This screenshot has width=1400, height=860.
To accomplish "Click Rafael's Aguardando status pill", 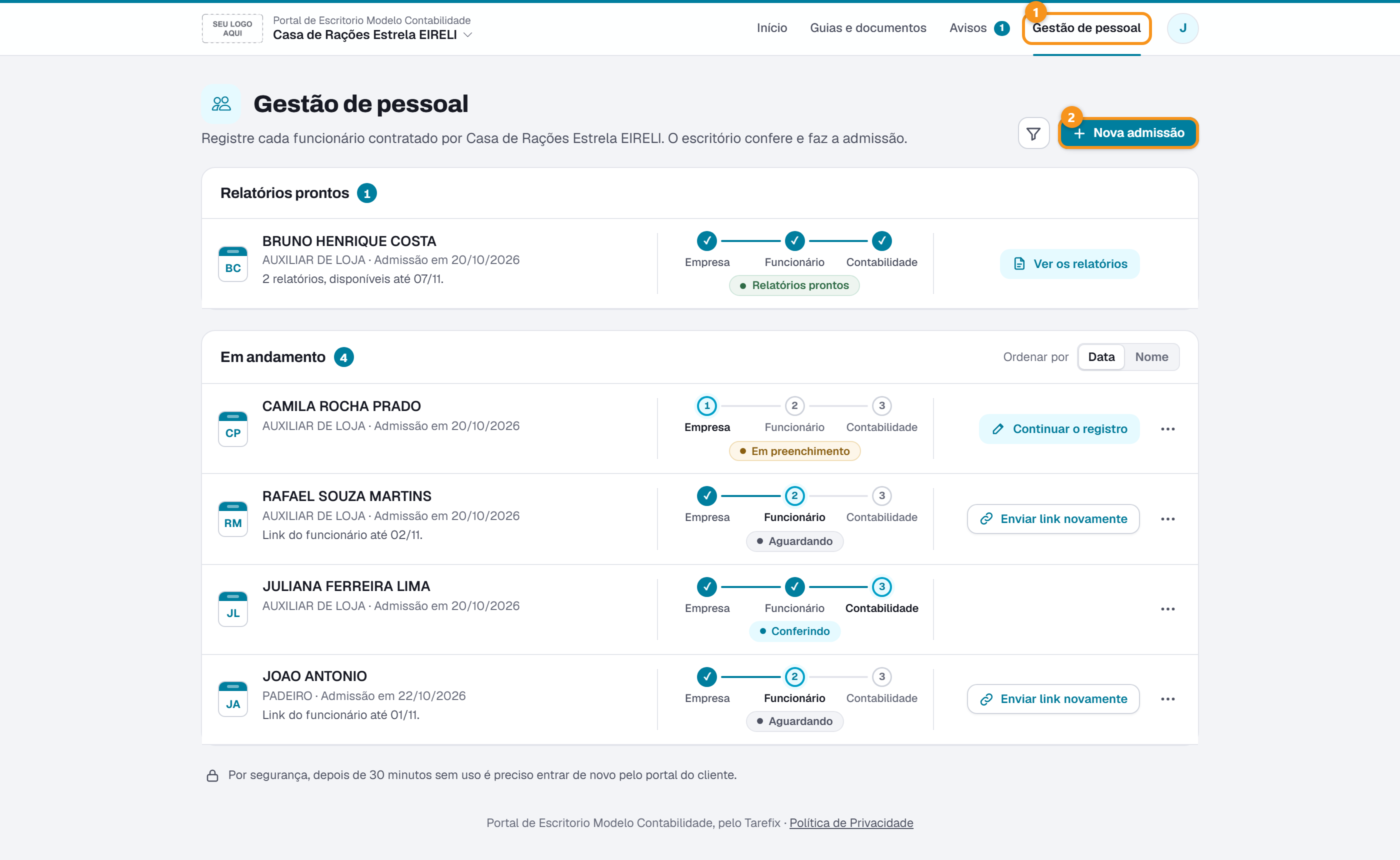I will coord(794,541).
